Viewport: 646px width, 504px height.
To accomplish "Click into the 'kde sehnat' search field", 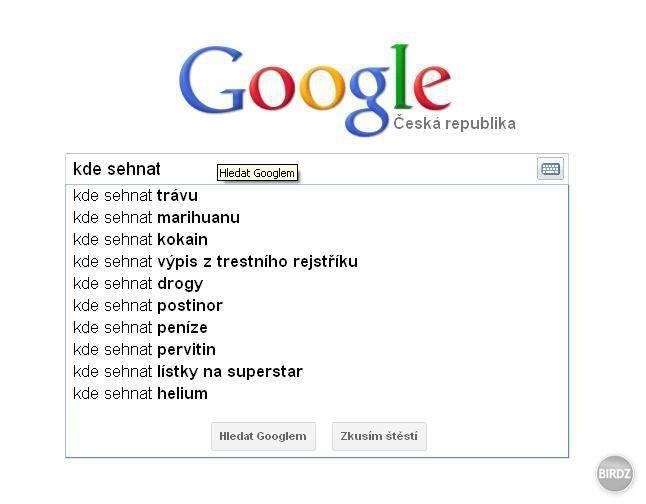I will coord(301,169).
